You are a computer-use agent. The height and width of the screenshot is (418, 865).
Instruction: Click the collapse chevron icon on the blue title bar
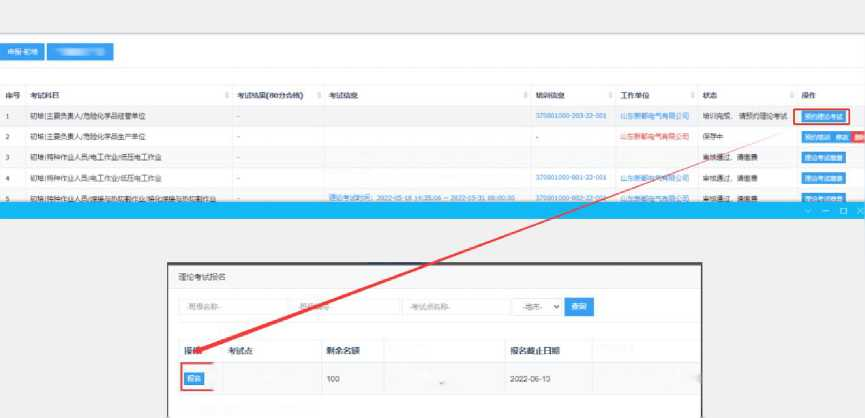(x=809, y=211)
